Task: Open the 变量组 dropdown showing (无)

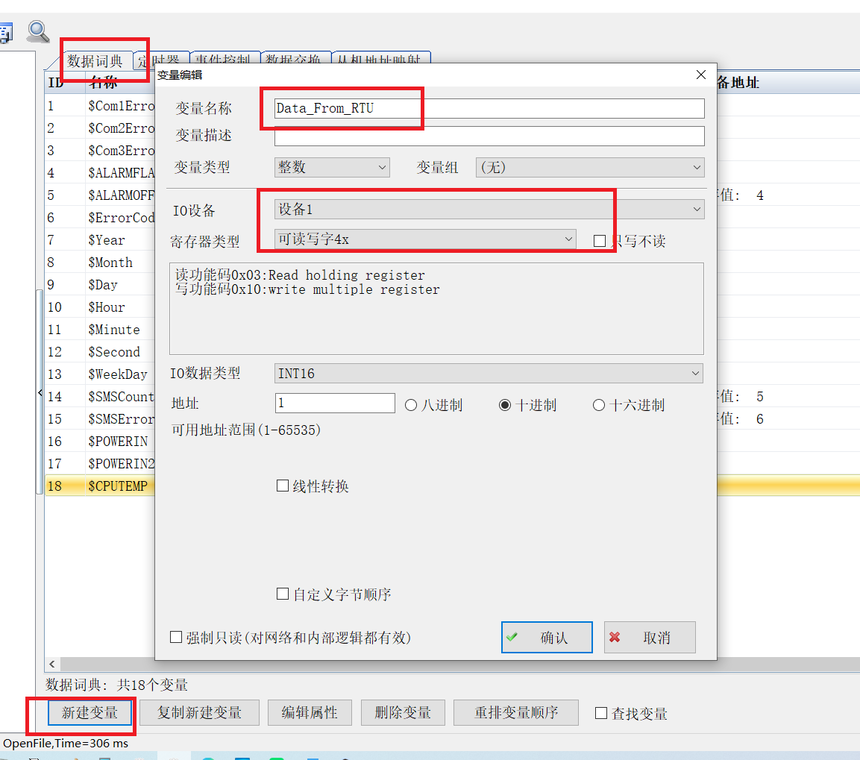Action: (590, 167)
